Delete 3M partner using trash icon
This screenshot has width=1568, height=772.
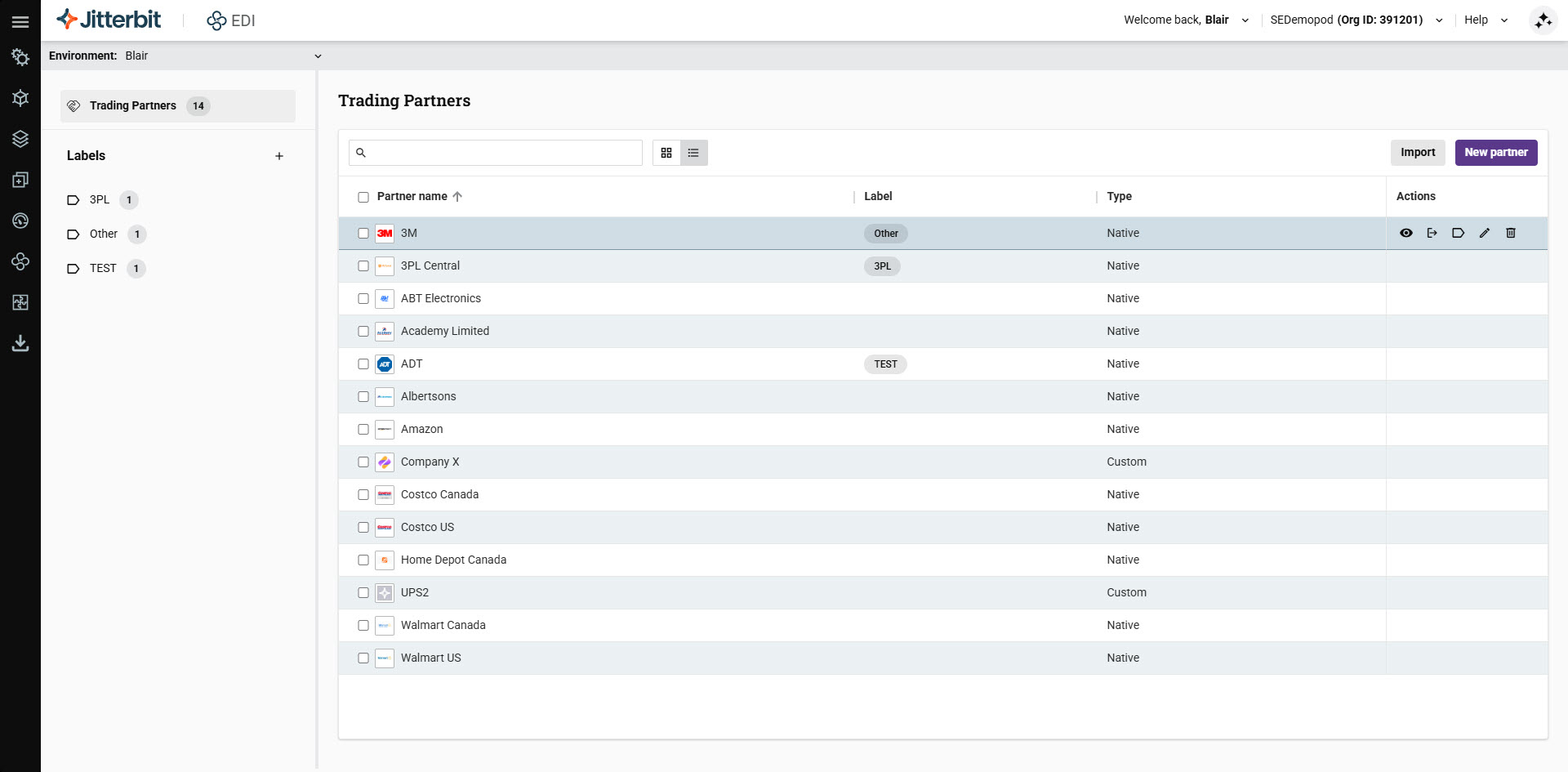(x=1510, y=233)
